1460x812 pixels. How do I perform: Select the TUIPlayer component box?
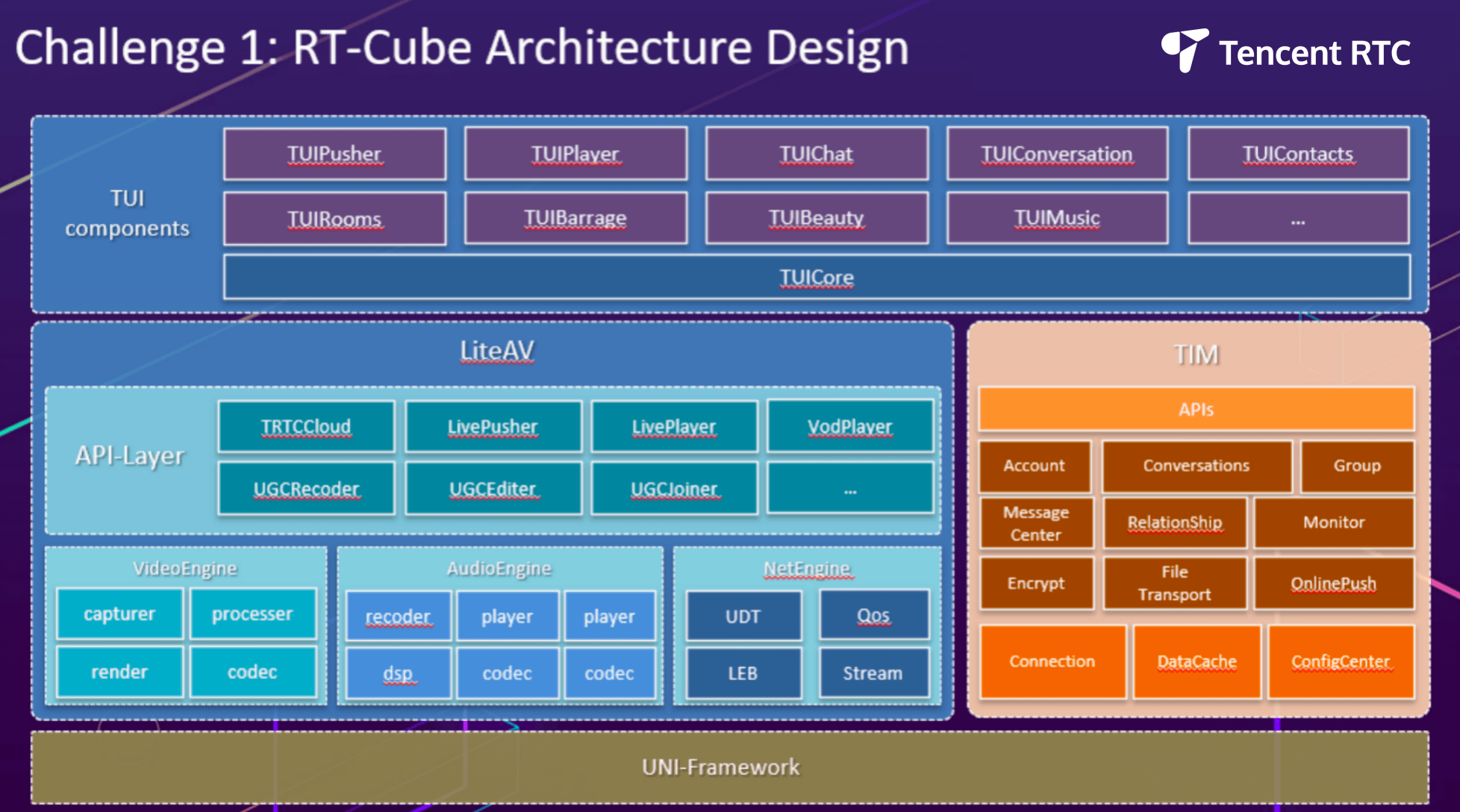[575, 154]
